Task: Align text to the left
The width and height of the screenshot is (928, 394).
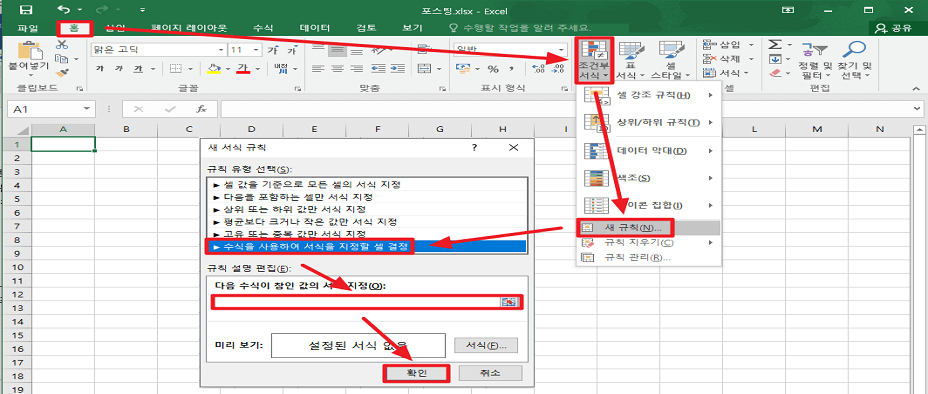Action: pyautogui.click(x=319, y=69)
